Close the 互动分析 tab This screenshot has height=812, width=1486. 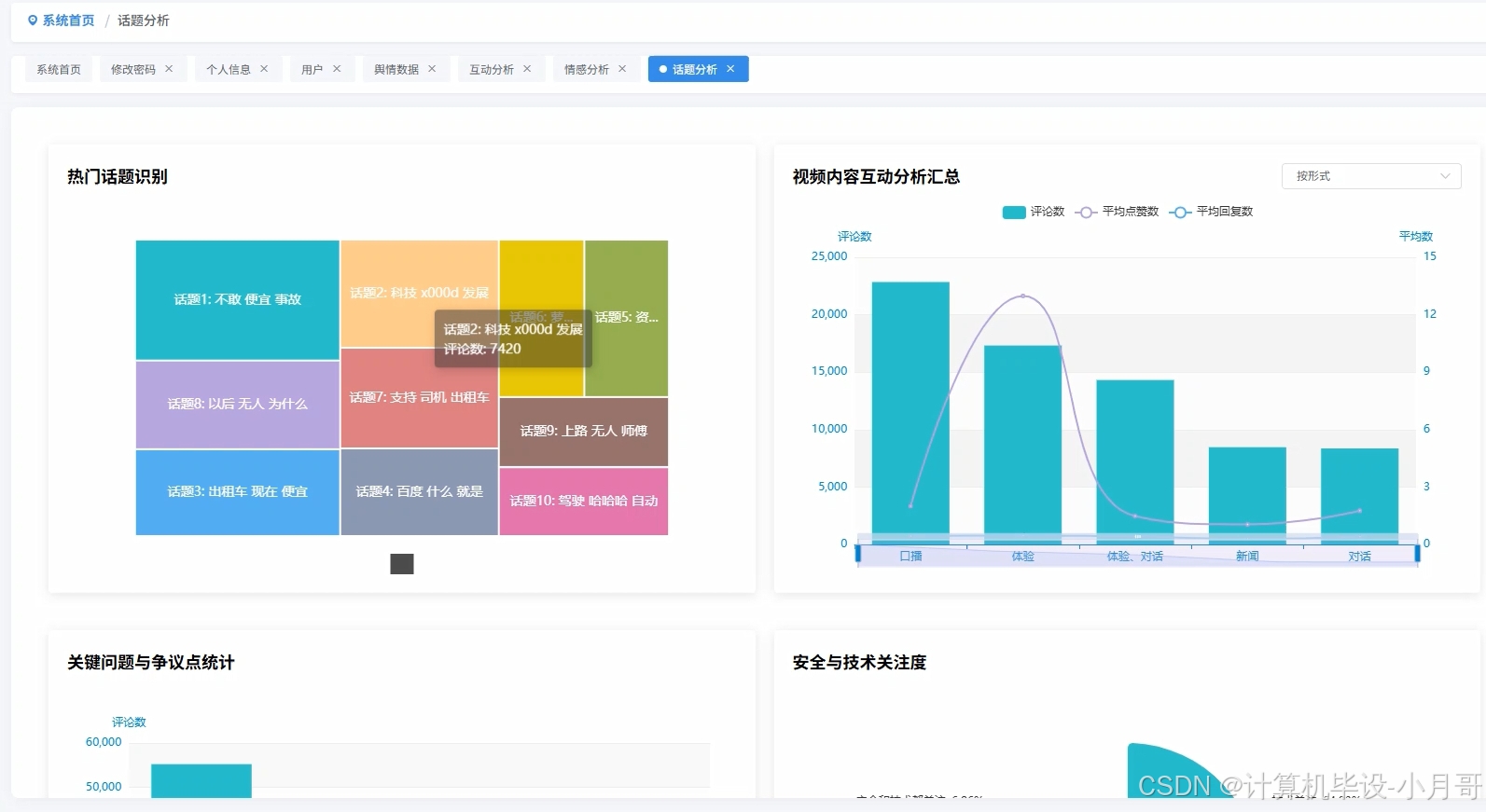click(x=527, y=69)
